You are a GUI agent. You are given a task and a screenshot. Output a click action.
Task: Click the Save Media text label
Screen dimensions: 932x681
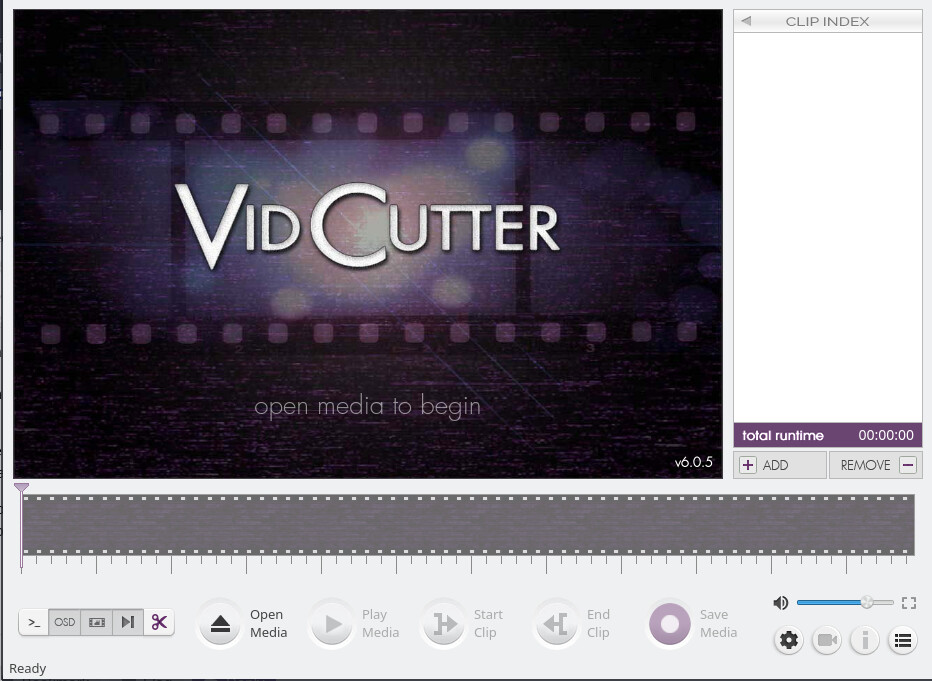(718, 623)
